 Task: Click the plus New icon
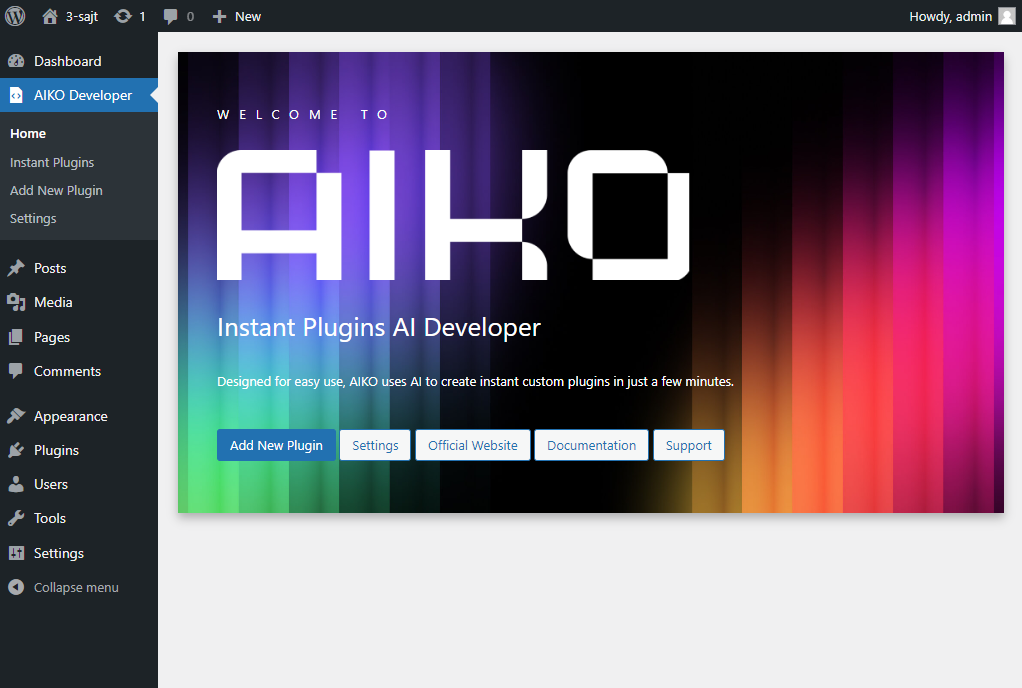220,16
